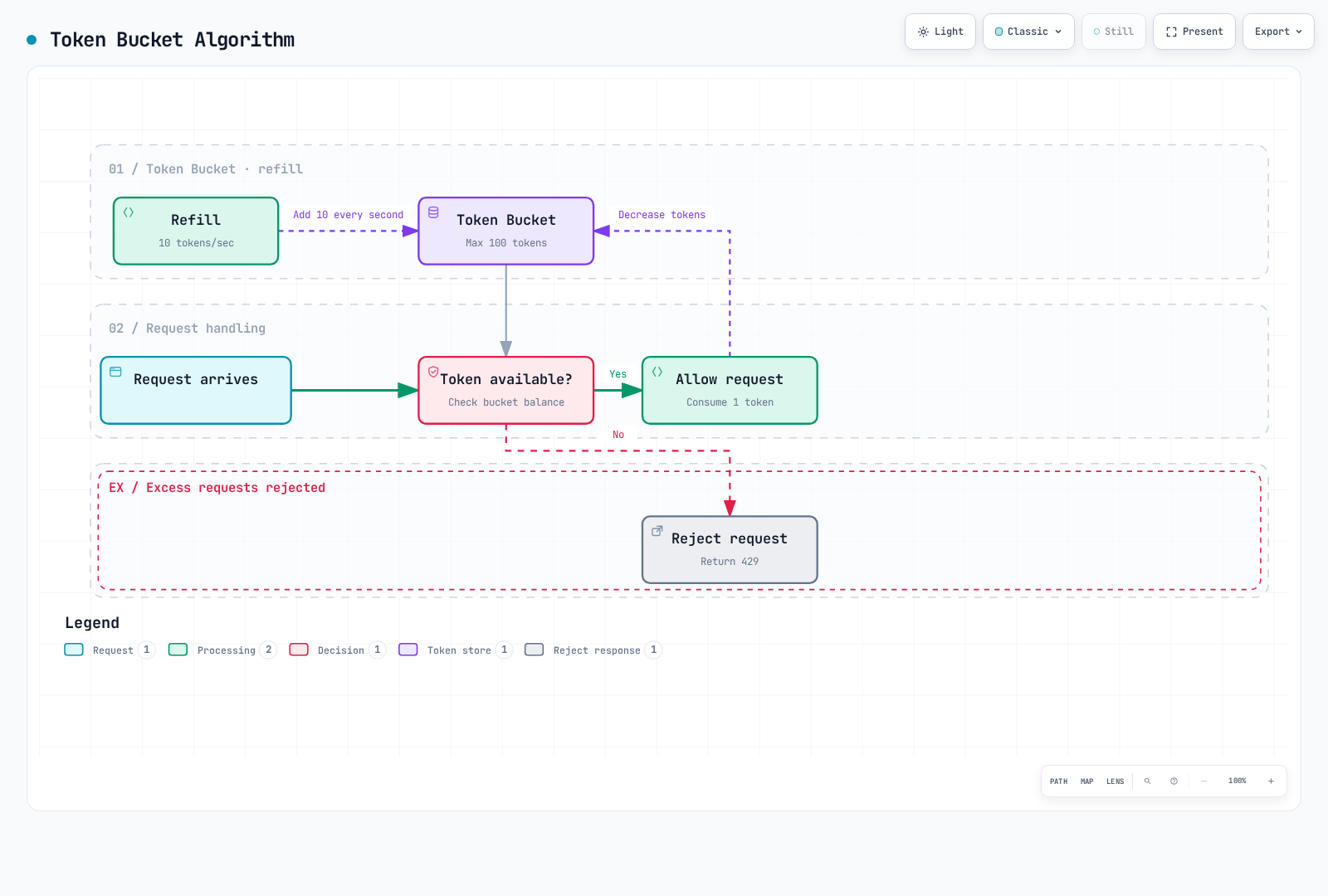Screen dimensions: 1328x896
Task: Click the code icon in Refill node
Action: coord(129,212)
